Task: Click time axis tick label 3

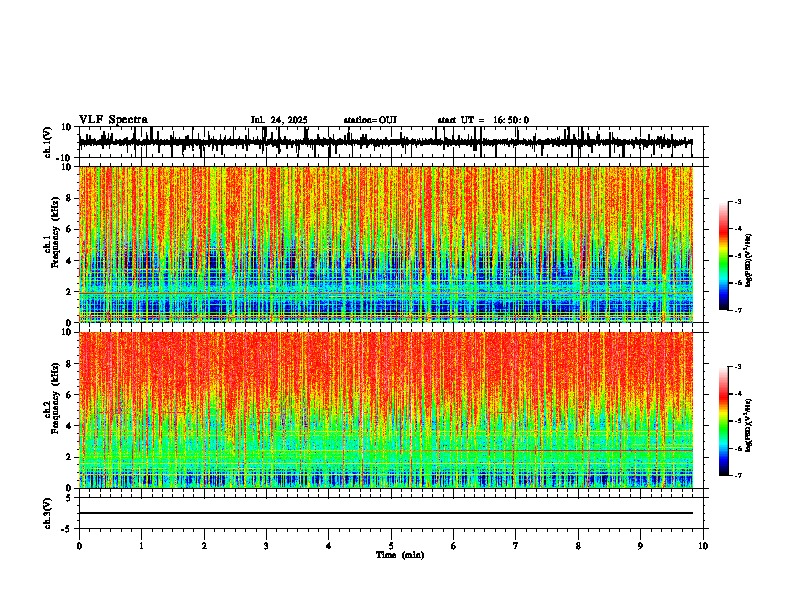Action: [266, 546]
